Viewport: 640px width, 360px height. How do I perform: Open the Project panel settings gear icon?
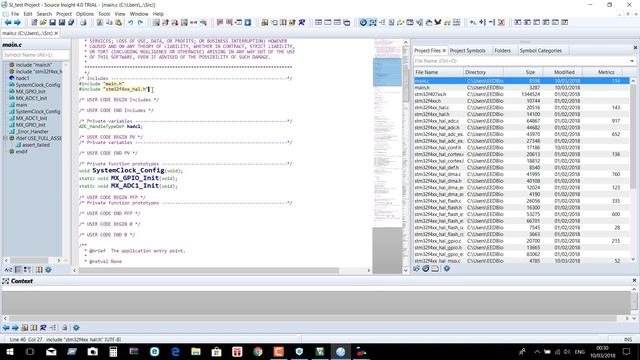tap(447, 269)
